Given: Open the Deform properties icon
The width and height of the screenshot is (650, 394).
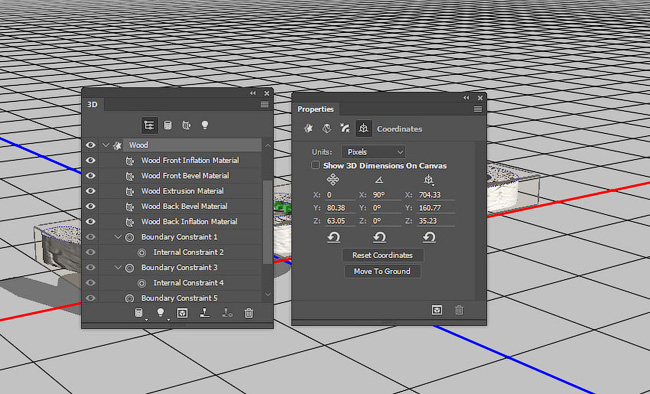Looking at the screenshot, I should pyautogui.click(x=327, y=129).
